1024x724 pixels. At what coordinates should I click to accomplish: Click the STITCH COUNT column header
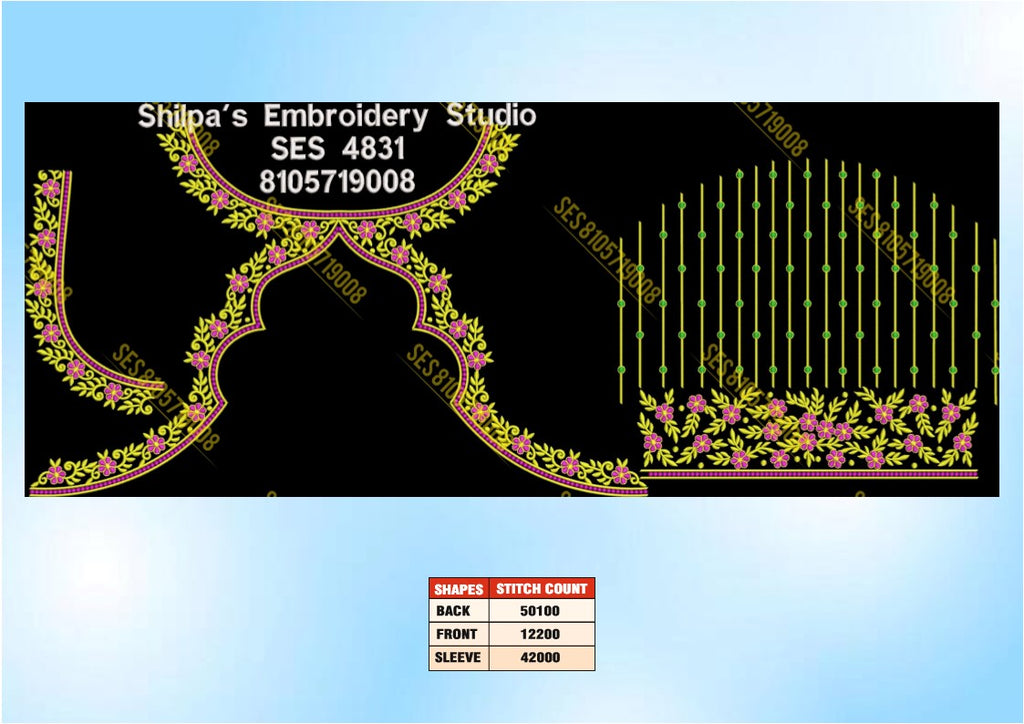541,589
